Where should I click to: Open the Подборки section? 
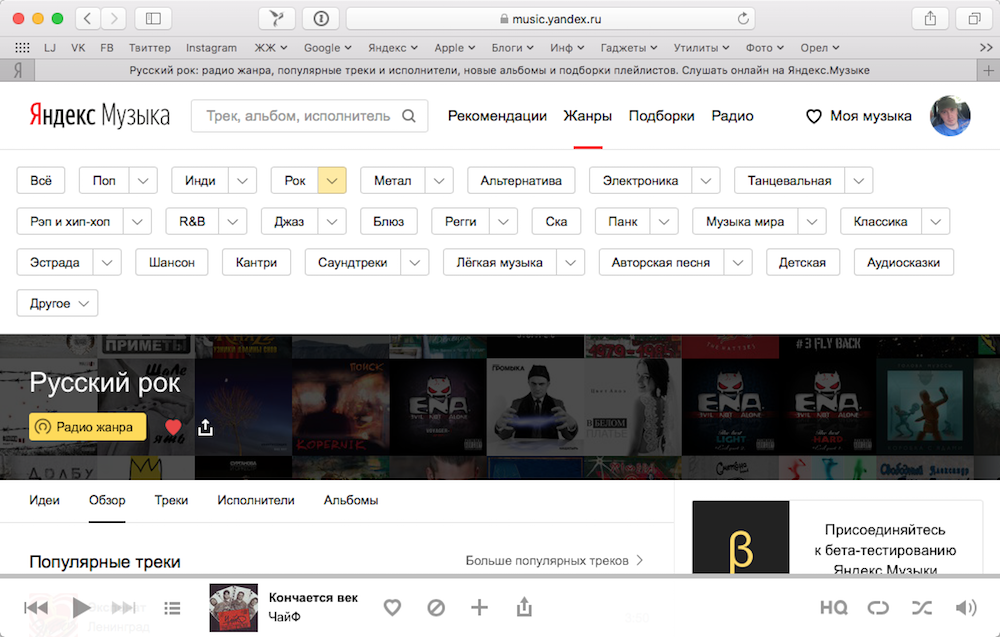coord(661,116)
